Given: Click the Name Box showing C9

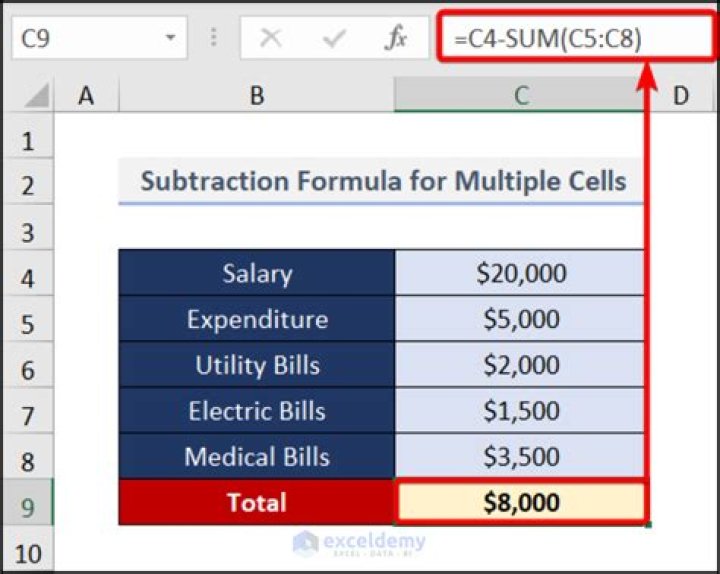Looking at the screenshot, I should point(99,38).
